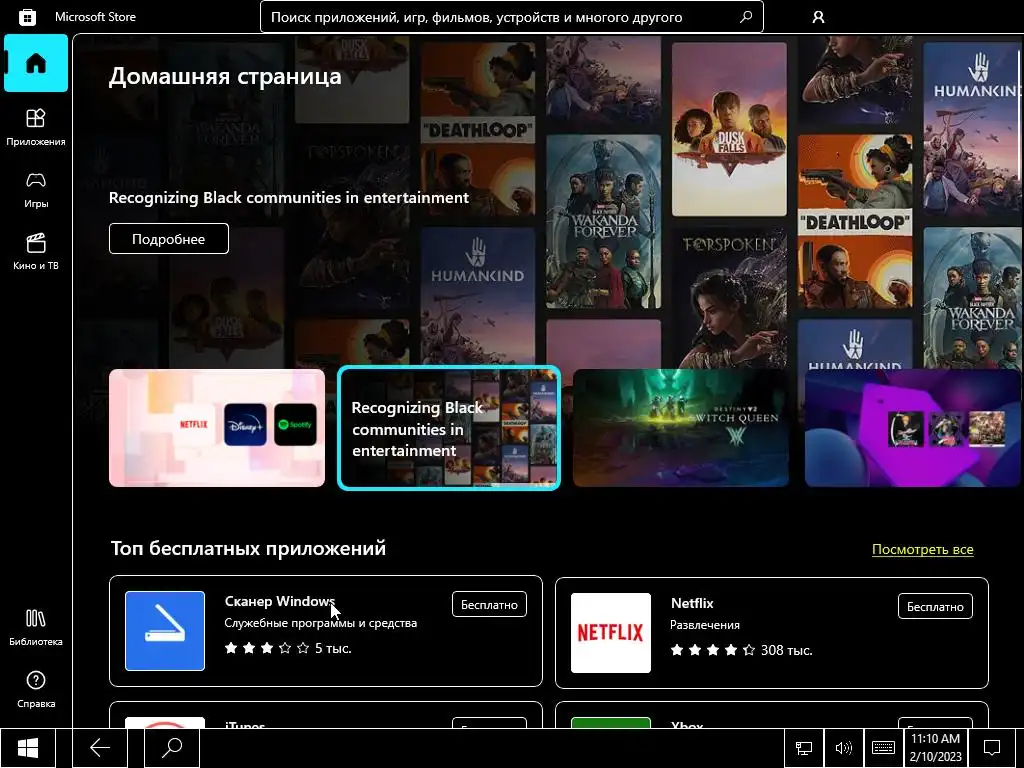Click the Топ бесплатных приложений heading
This screenshot has width=1024, height=768.
248,548
